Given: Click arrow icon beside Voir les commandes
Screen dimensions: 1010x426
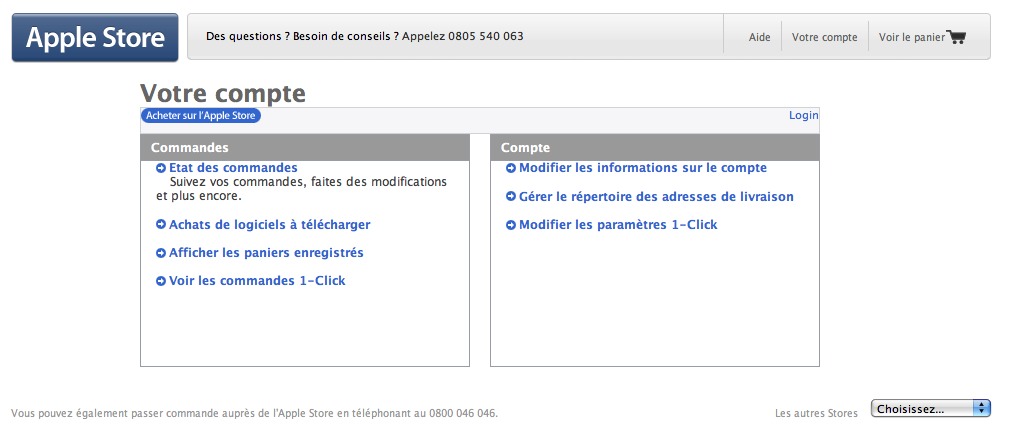Looking at the screenshot, I should [x=161, y=281].
